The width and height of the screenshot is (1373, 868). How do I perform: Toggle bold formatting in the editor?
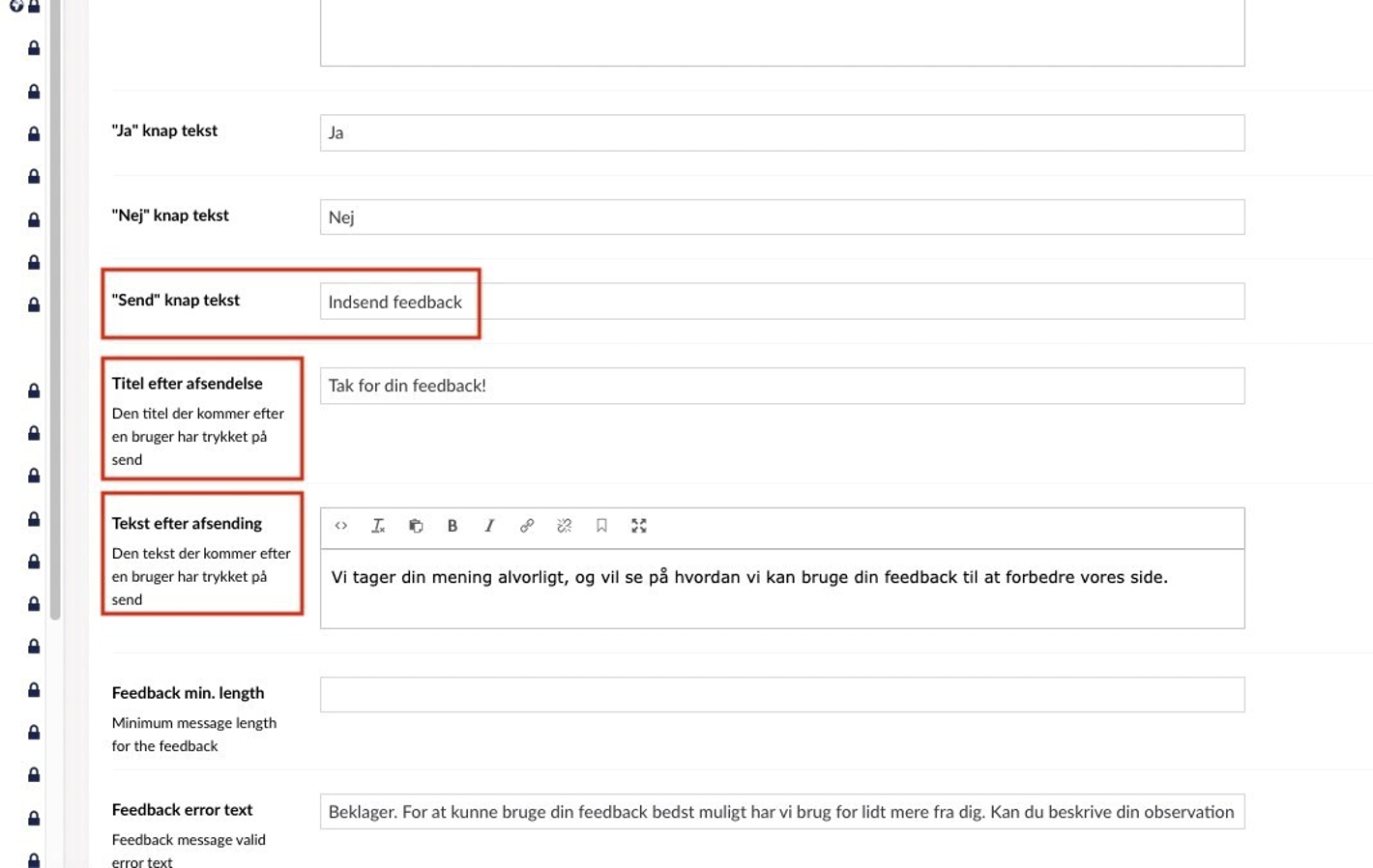point(453,526)
